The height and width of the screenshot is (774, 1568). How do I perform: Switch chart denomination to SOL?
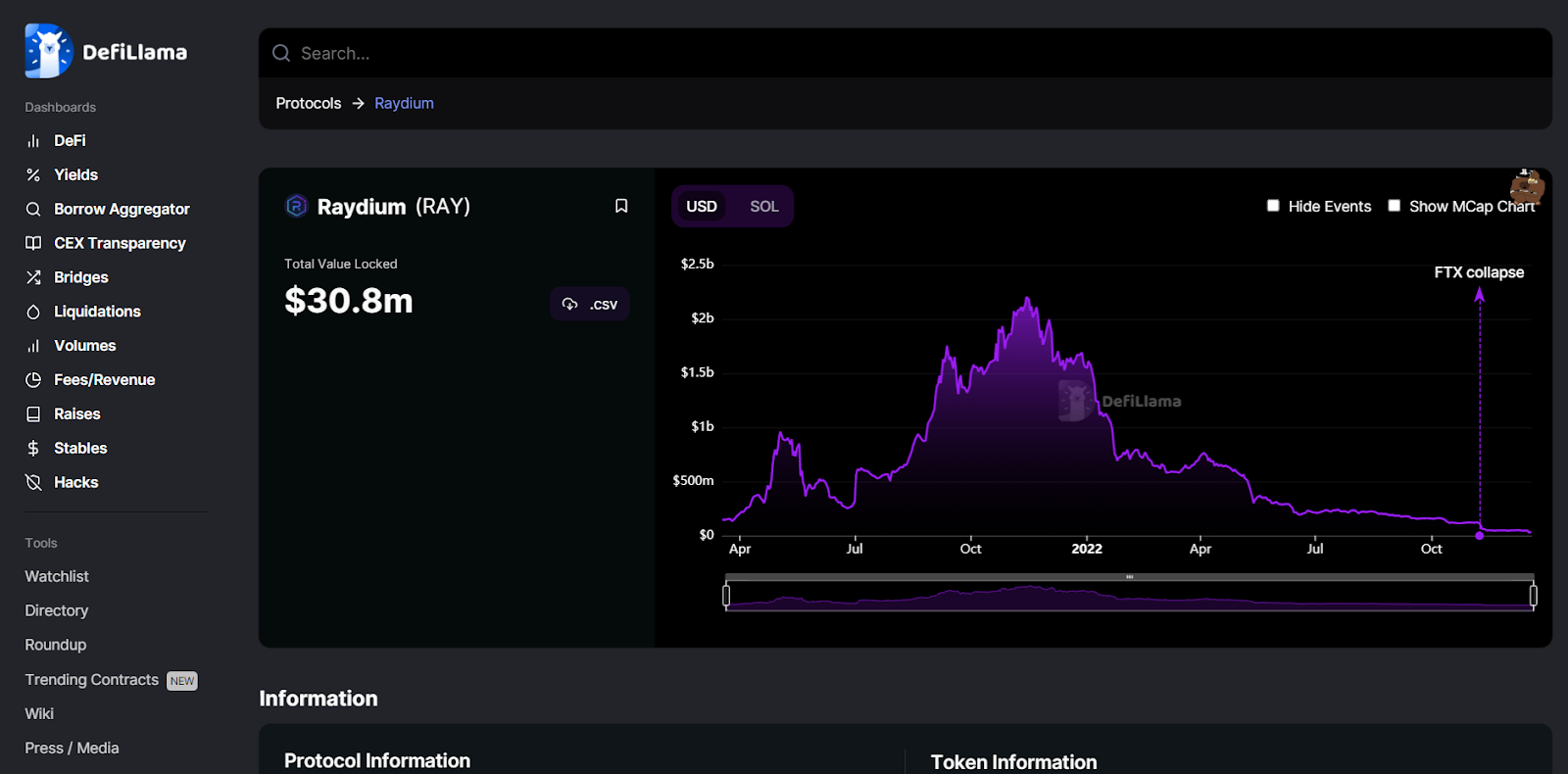click(x=764, y=207)
